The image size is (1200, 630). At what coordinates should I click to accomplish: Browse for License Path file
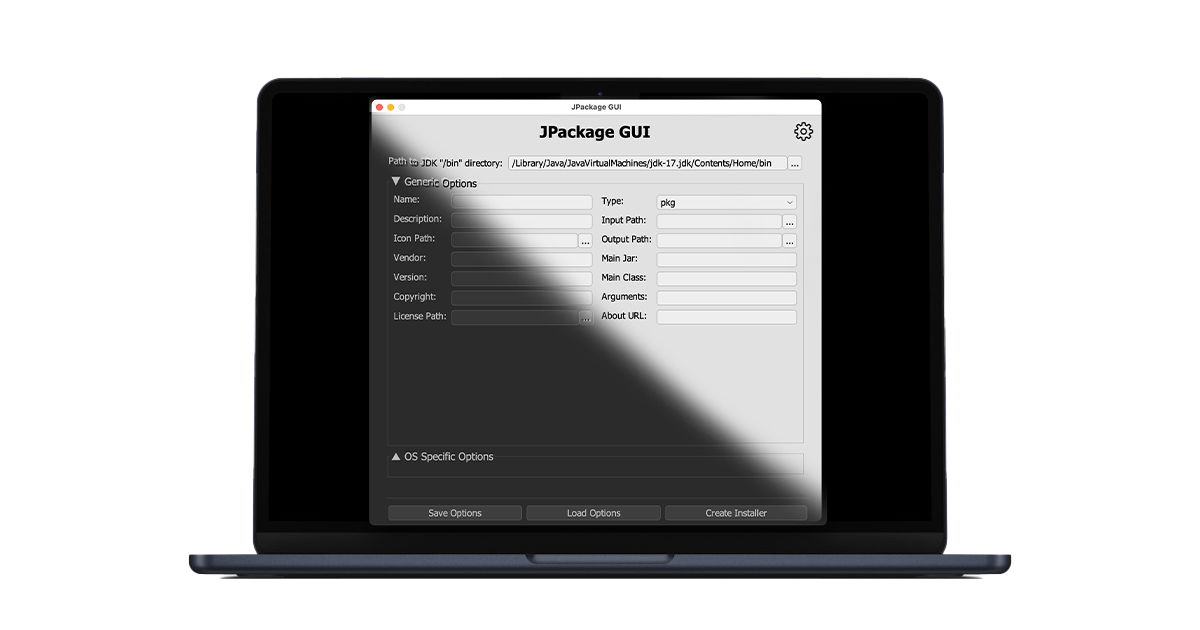coord(586,318)
